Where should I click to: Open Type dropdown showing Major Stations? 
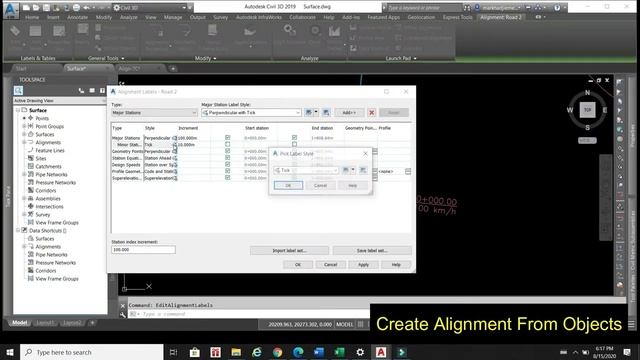click(154, 113)
